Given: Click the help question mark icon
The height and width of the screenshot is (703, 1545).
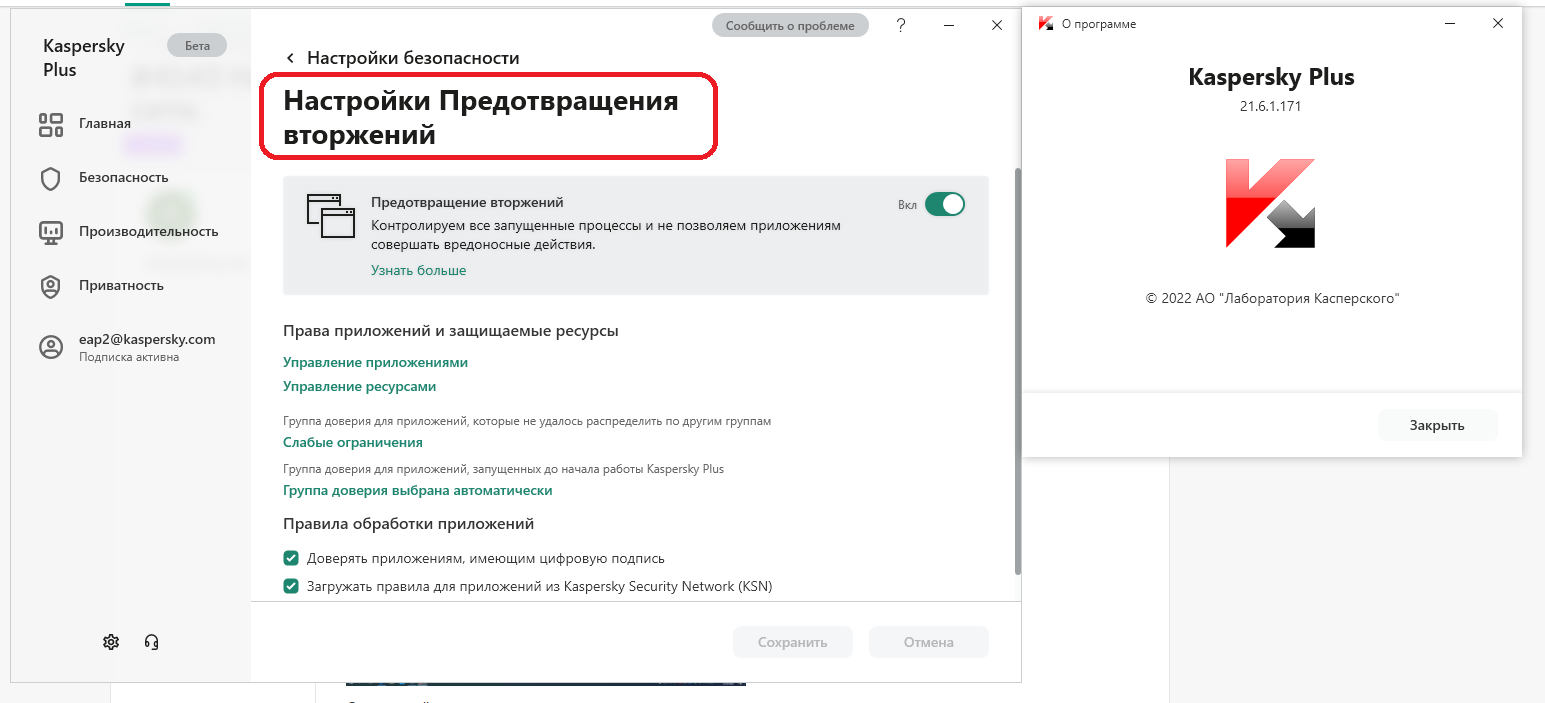Looking at the screenshot, I should coord(901,25).
